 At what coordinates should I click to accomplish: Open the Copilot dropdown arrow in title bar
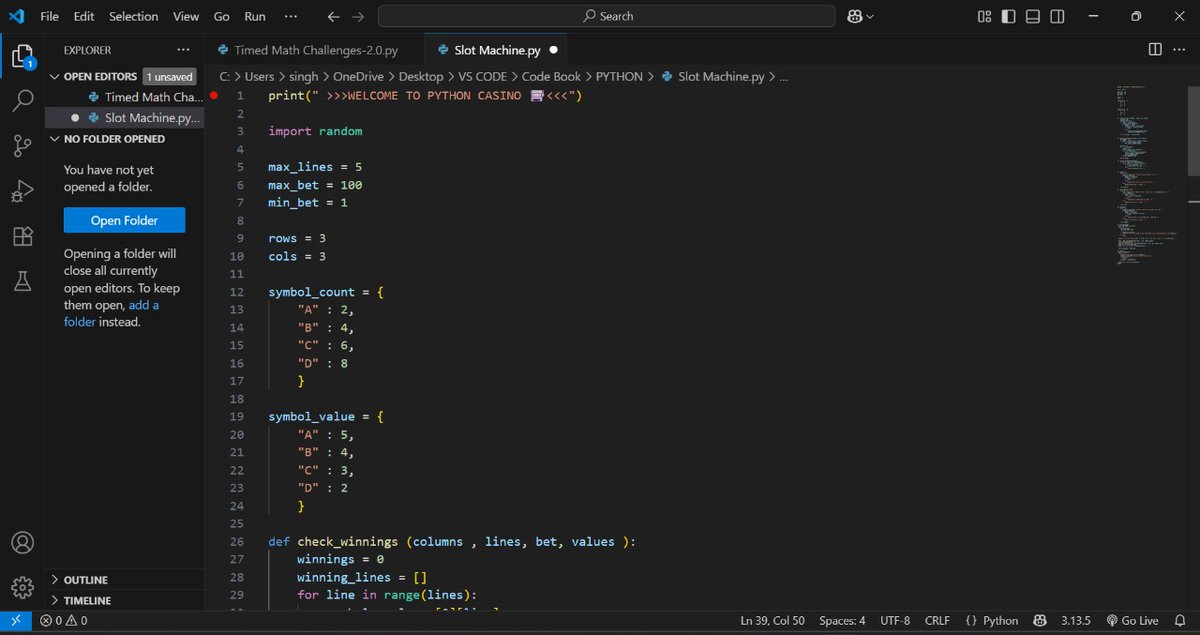(x=870, y=16)
